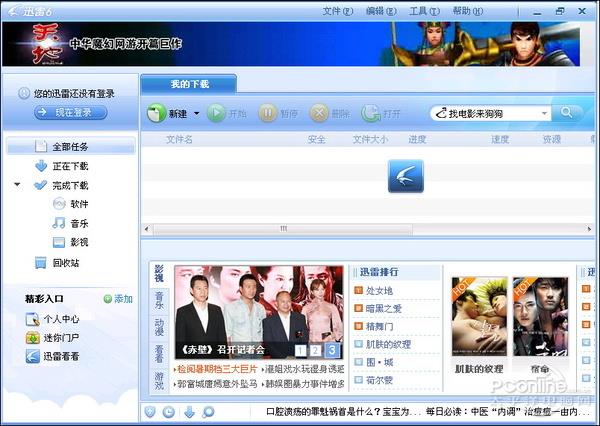
Task: Click the 资源 column header
Action: coord(552,139)
